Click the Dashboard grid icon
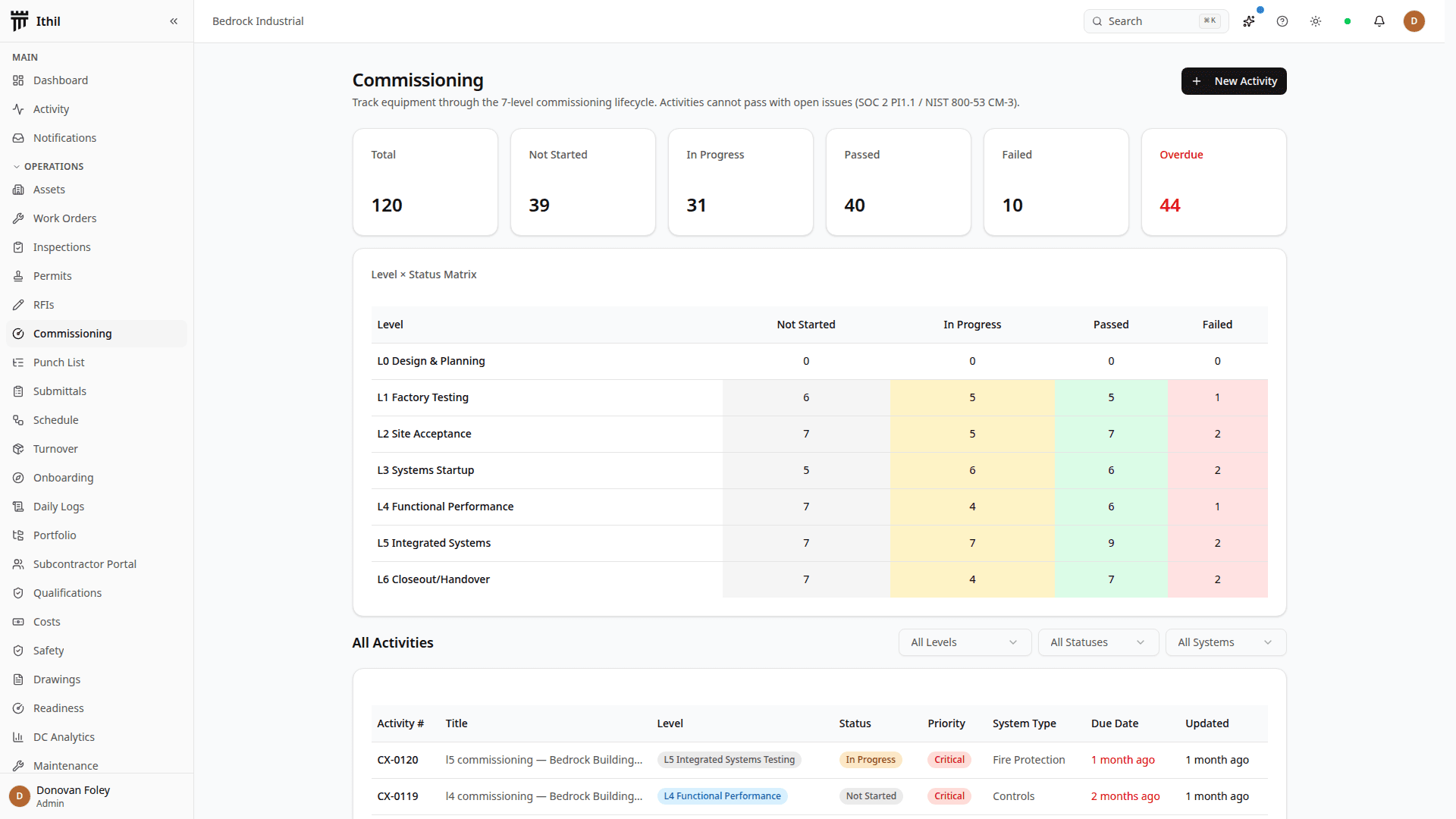 [18, 80]
